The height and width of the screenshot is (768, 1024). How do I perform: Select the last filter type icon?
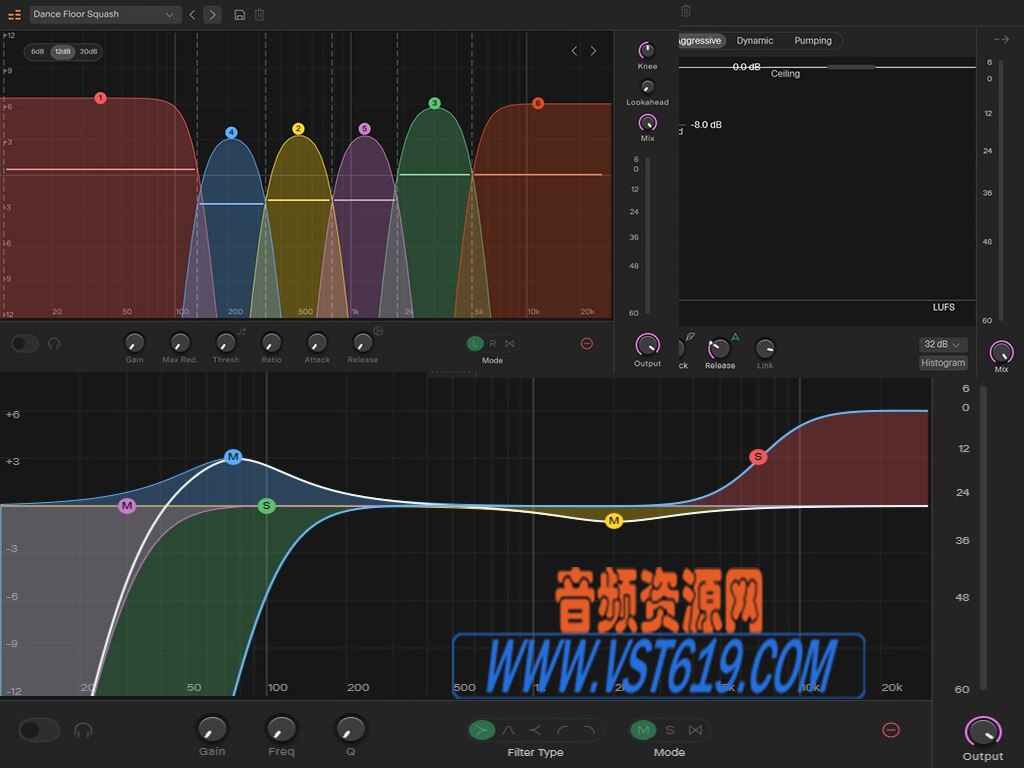pyautogui.click(x=589, y=729)
